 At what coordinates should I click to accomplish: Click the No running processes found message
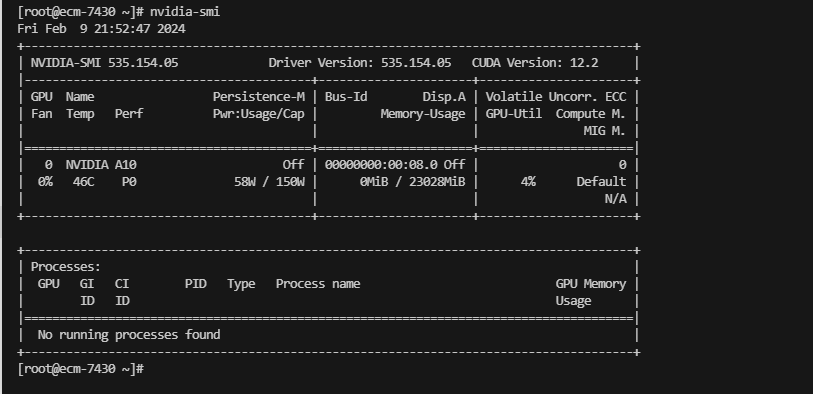(x=129, y=335)
